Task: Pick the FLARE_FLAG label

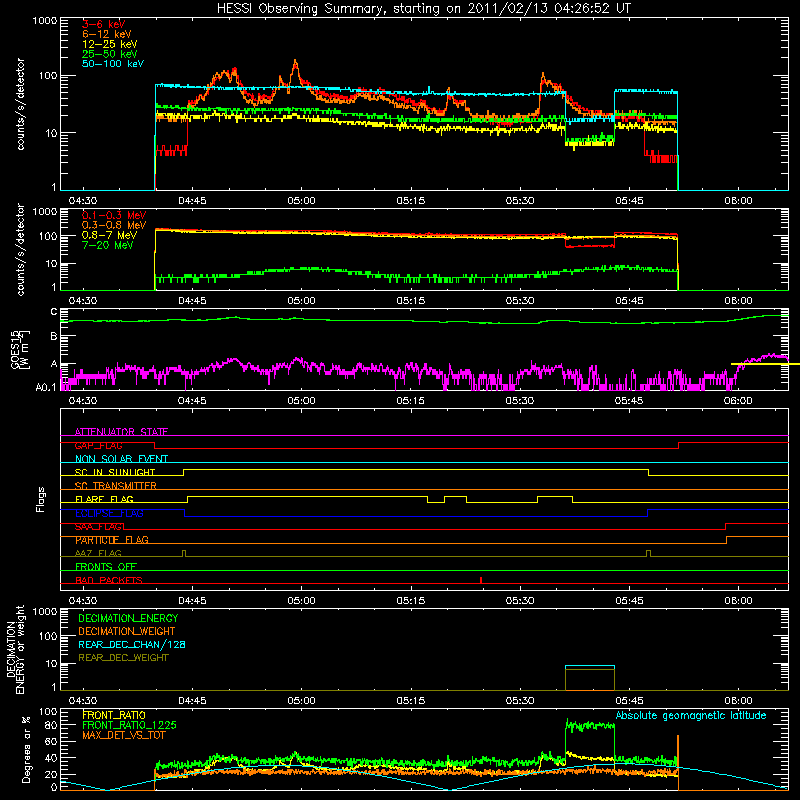Action: [104, 499]
